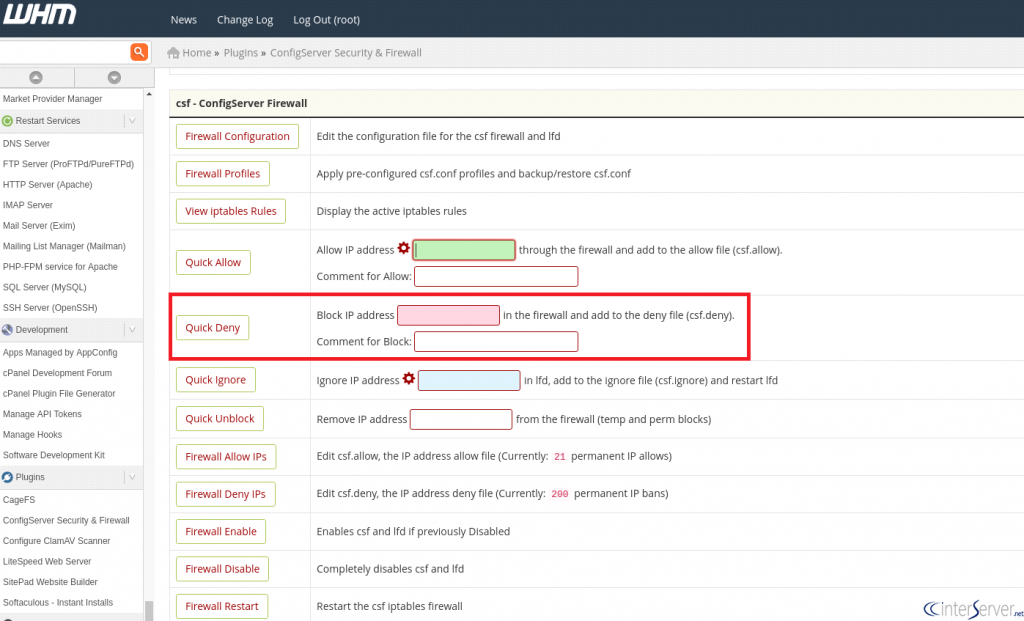Click the Quick Deny button
Screen dimensions: 1024x621
click(x=212, y=328)
